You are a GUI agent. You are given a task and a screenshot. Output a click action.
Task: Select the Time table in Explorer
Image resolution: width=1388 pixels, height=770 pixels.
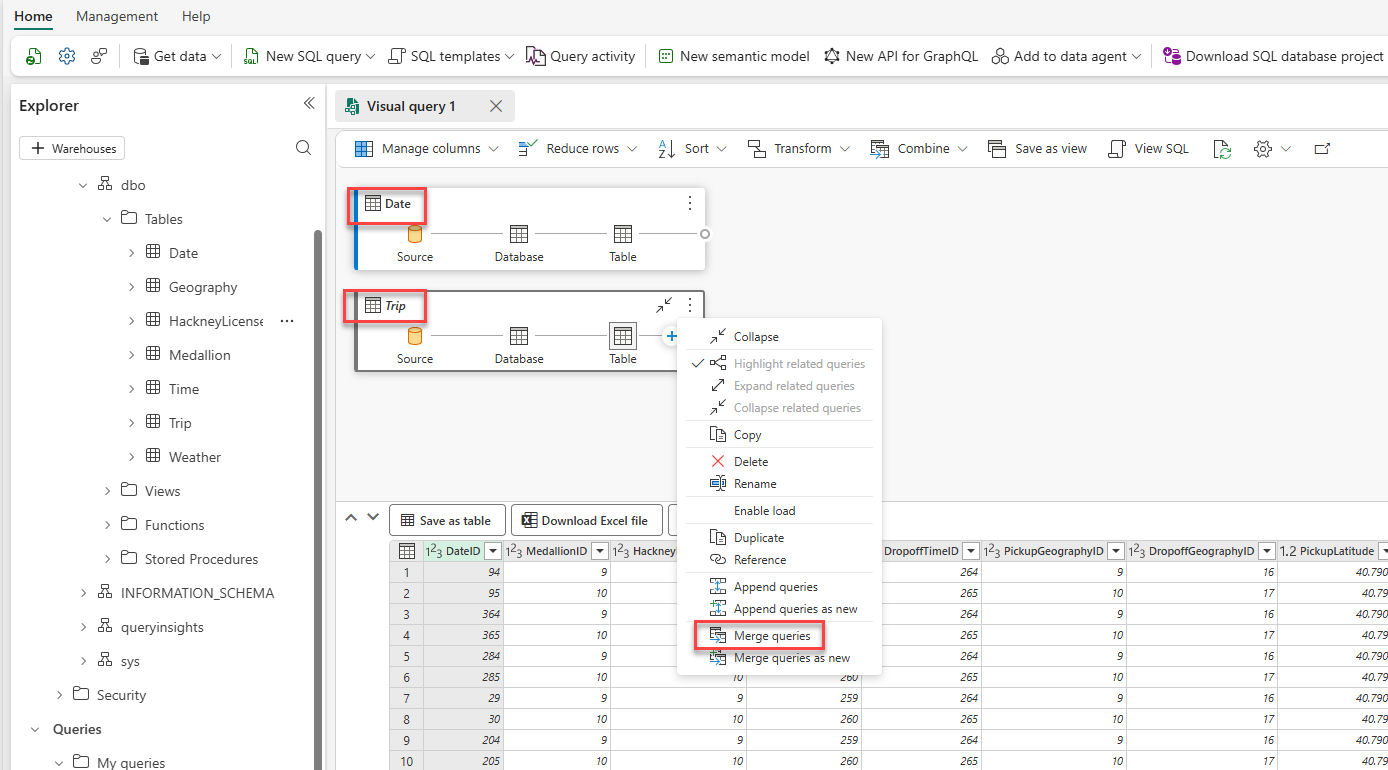183,389
